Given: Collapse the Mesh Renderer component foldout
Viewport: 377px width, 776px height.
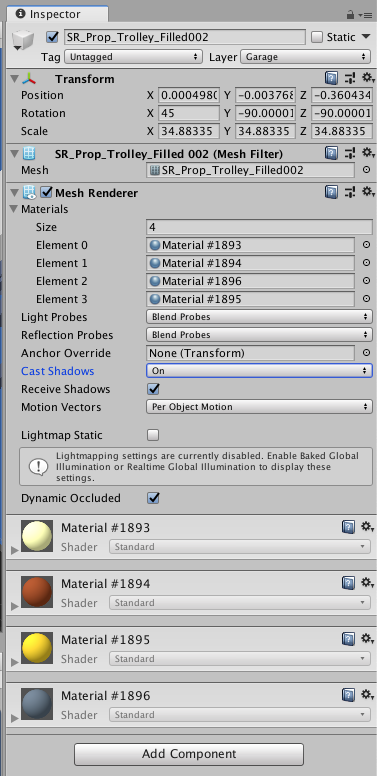Looking at the screenshot, I should click(x=14, y=193).
